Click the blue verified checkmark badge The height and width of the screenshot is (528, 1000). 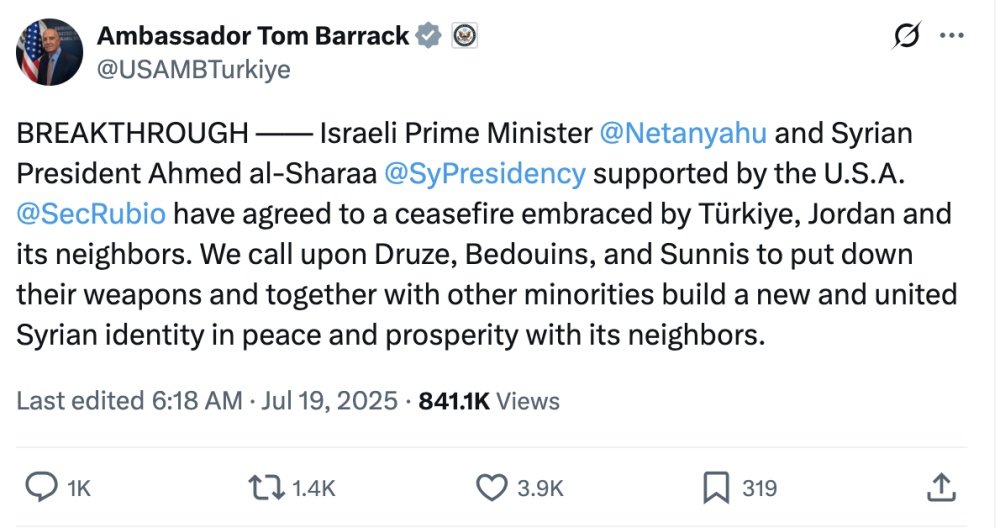pos(429,36)
